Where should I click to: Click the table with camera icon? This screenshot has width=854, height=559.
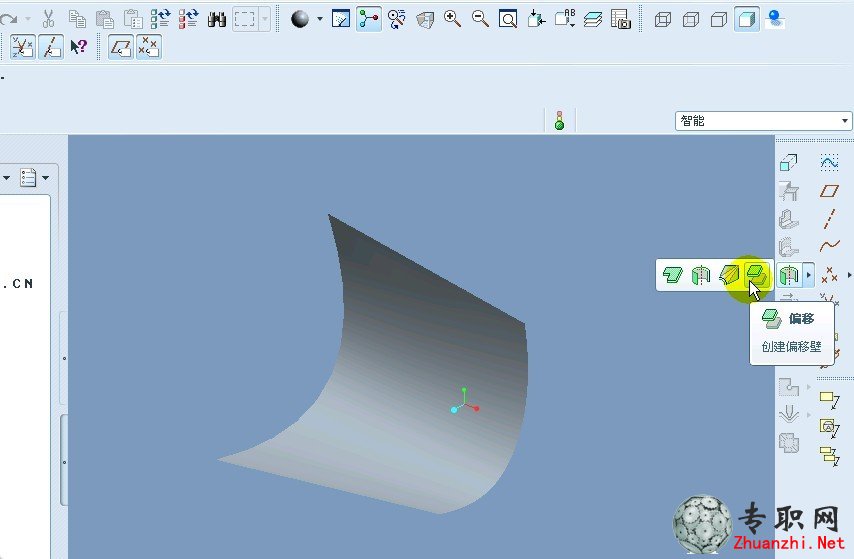[621, 19]
